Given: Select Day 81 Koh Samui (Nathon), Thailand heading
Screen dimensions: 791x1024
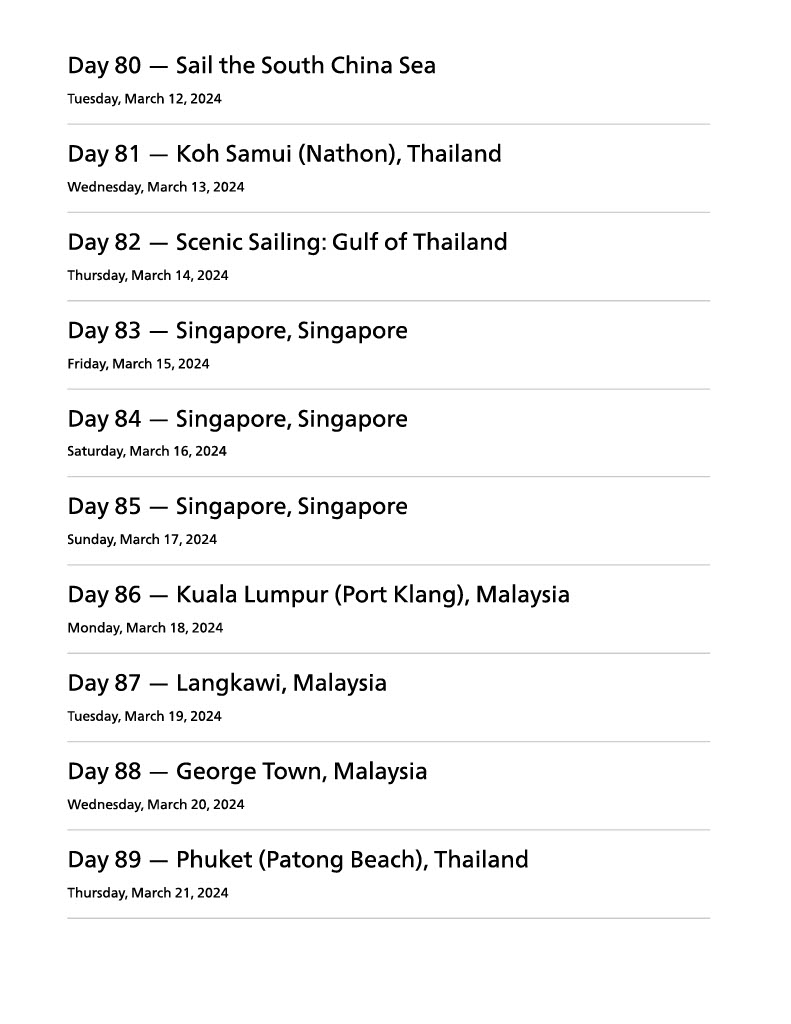Looking at the screenshot, I should tap(284, 154).
